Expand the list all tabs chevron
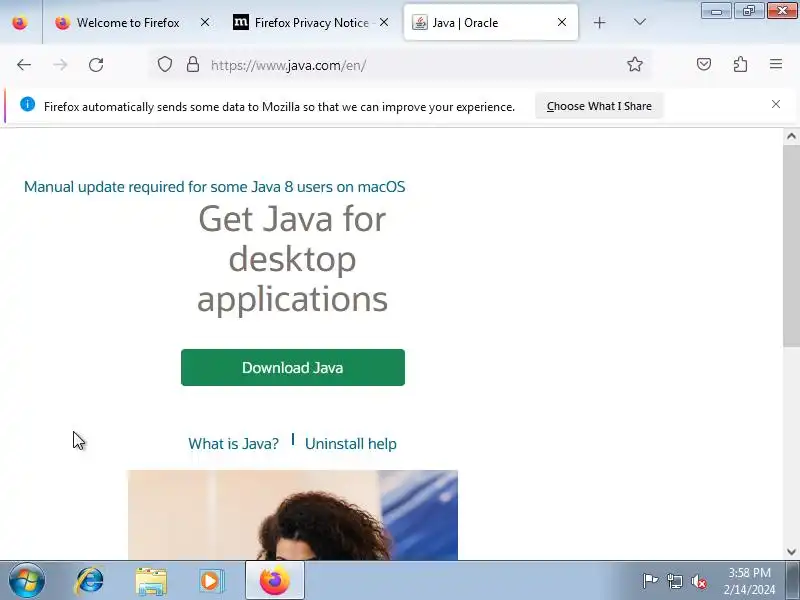800x600 pixels. (x=639, y=22)
